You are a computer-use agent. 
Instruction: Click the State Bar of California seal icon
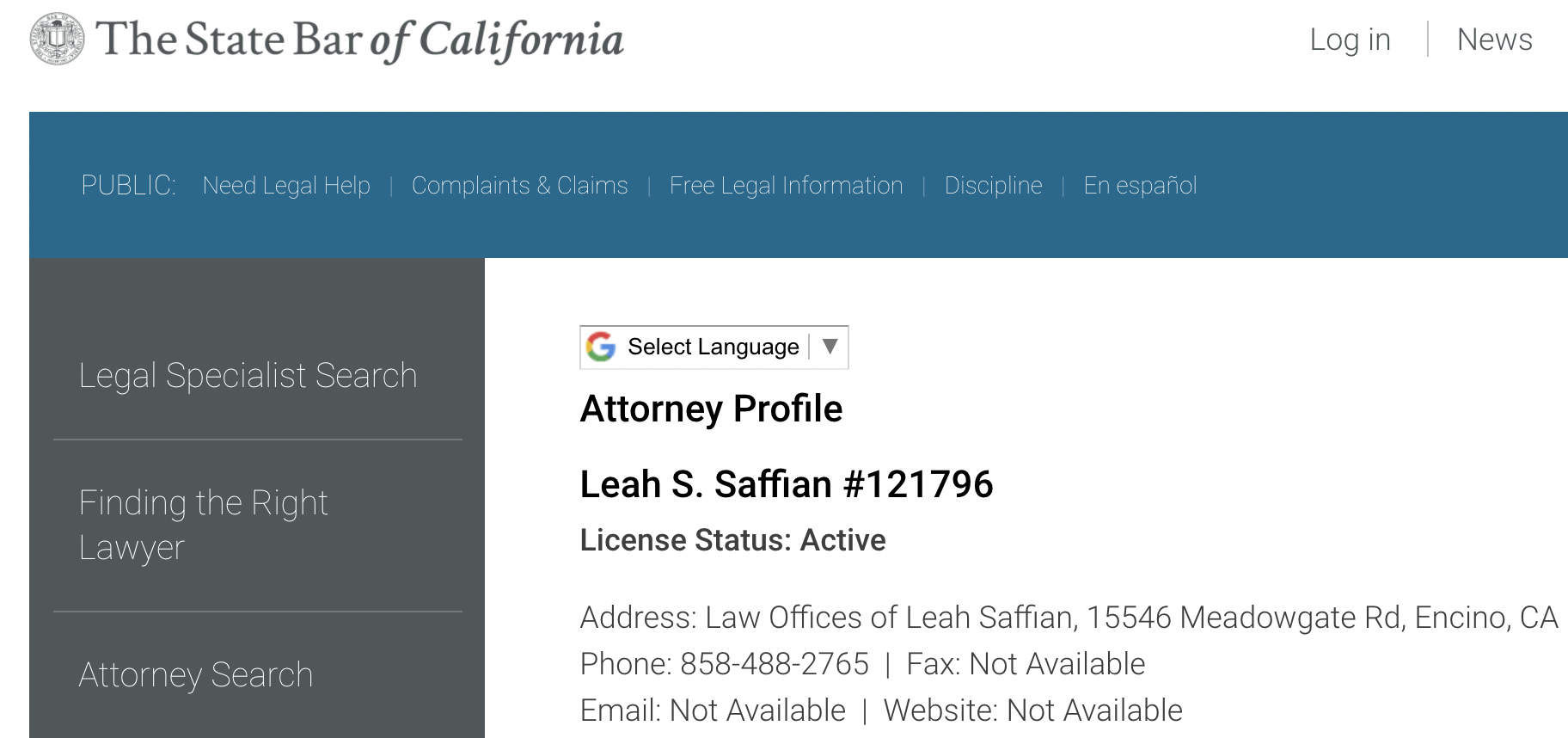pyautogui.click(x=58, y=39)
